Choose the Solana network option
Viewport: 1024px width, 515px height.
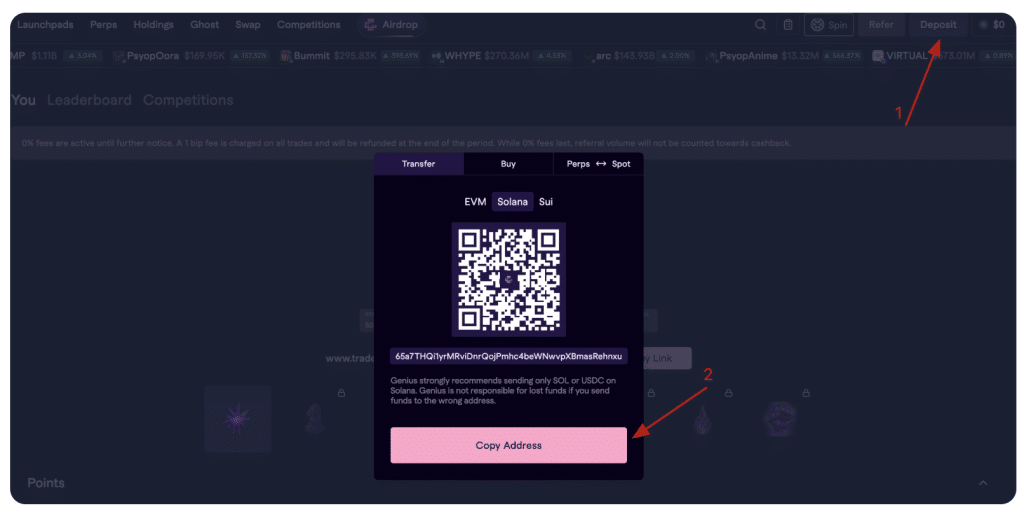pos(513,202)
